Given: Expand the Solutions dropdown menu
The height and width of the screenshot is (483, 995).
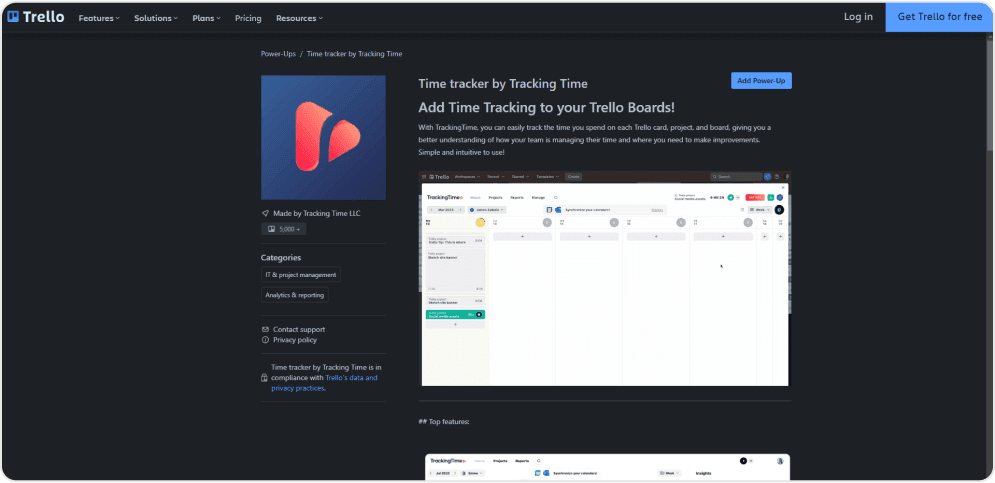Looking at the screenshot, I should tap(155, 18).
